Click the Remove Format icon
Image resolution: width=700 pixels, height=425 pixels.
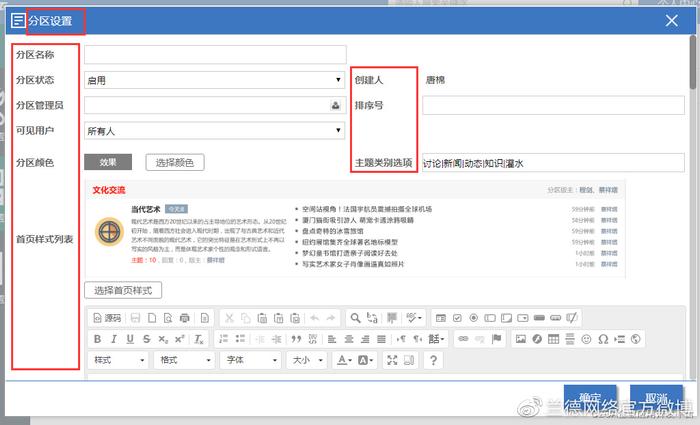point(199,339)
